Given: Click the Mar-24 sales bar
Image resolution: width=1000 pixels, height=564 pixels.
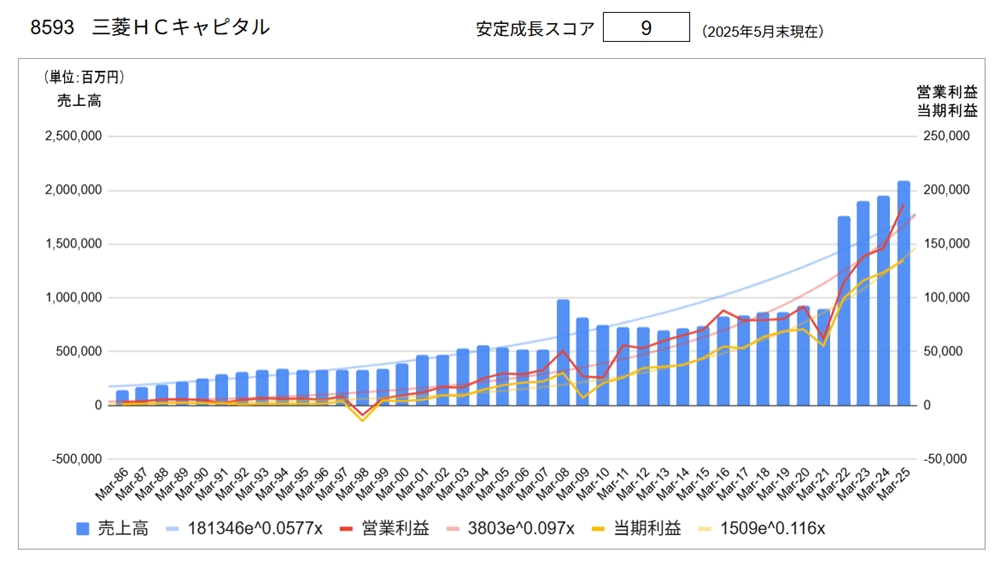Looking at the screenshot, I should pyautogui.click(x=883, y=301).
